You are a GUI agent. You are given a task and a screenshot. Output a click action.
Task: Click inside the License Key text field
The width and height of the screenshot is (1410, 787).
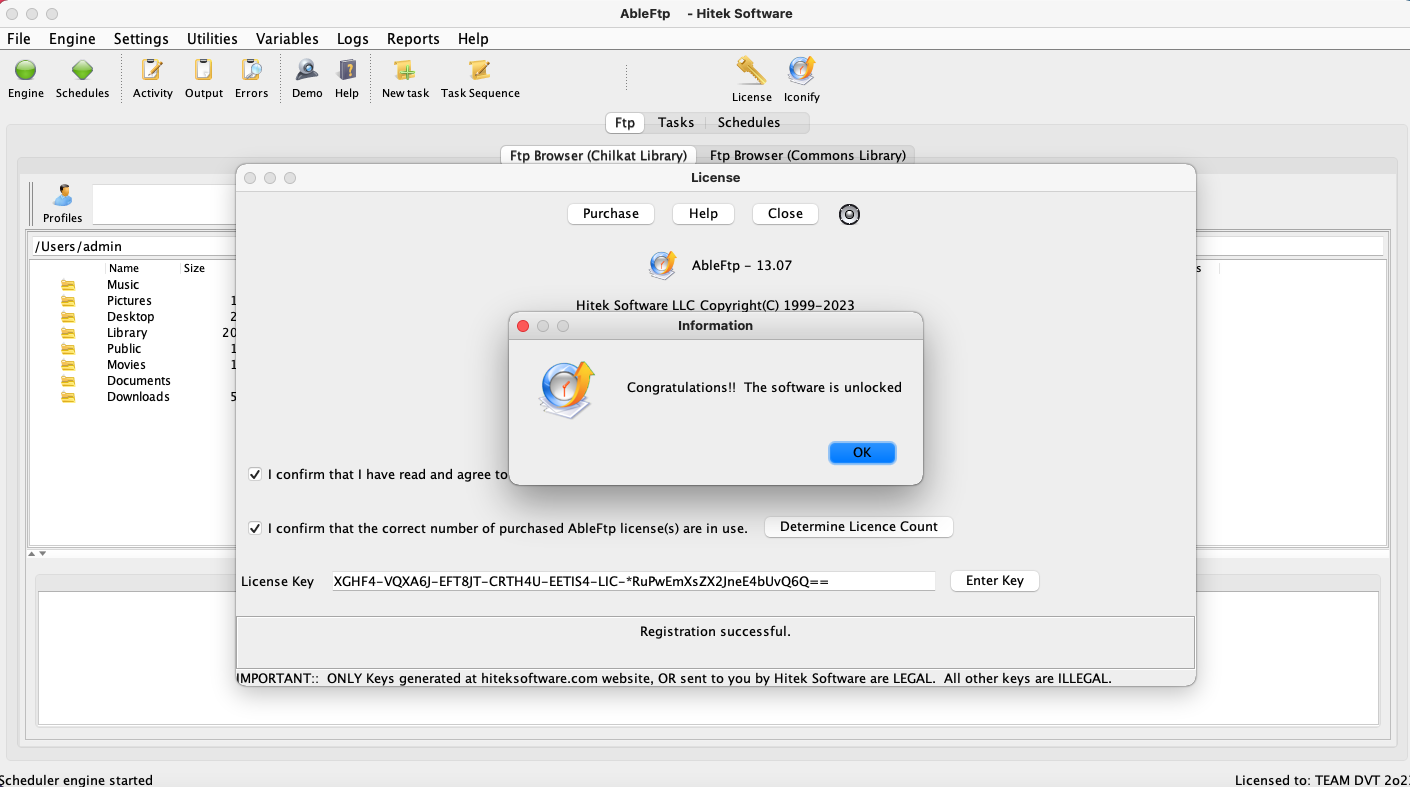click(x=633, y=582)
